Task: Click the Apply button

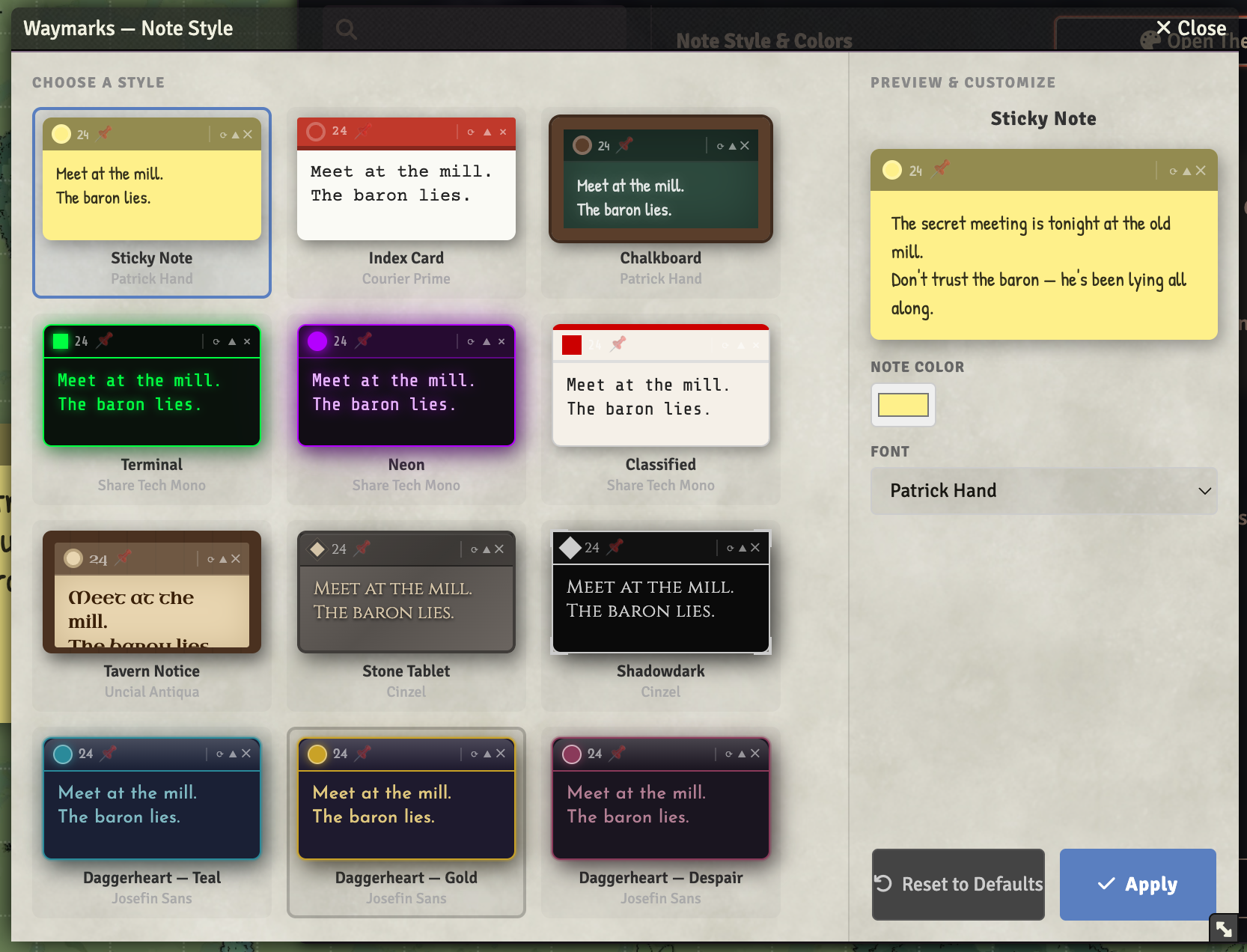Action: (x=1137, y=884)
